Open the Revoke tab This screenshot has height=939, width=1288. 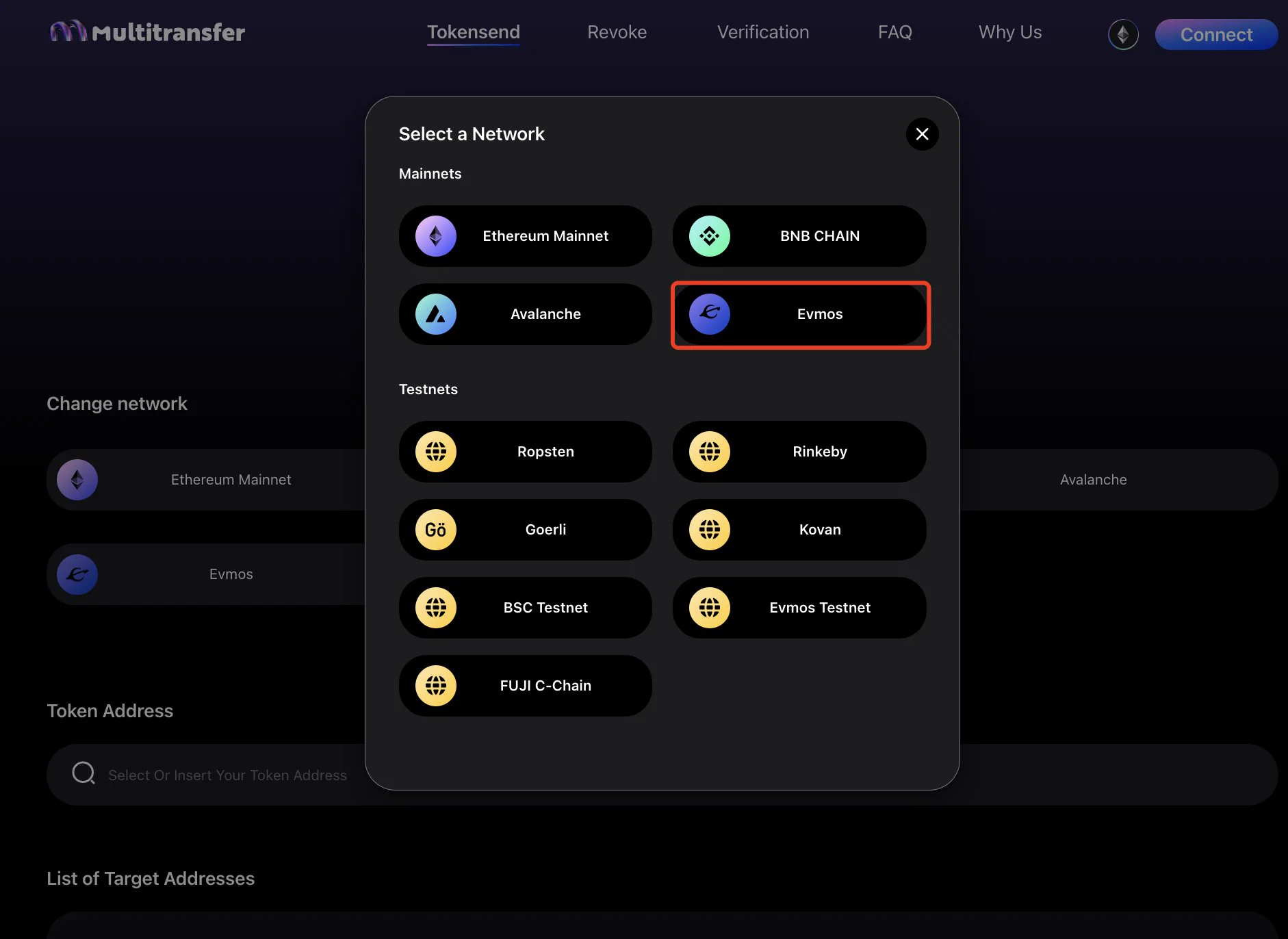coord(617,32)
